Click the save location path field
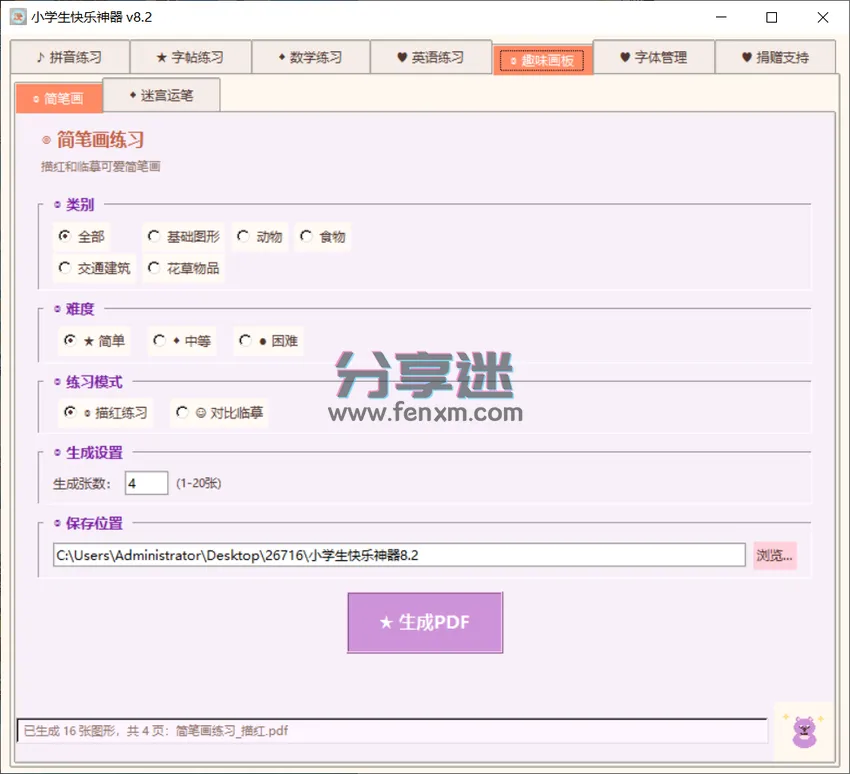Image resolution: width=850 pixels, height=774 pixels. coord(399,555)
